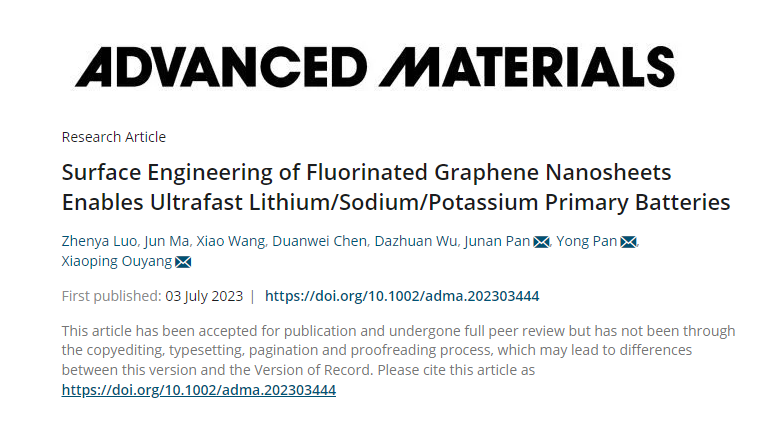Follow the bold DOI link beside publication date
Image resolution: width=774 pixels, height=432 pixels.
(402, 296)
